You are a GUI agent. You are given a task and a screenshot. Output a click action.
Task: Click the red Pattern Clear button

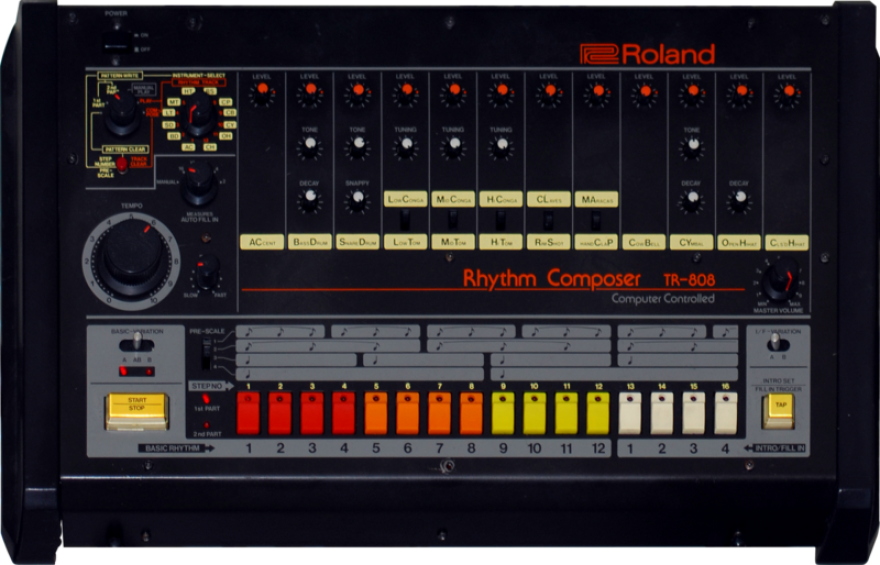pos(121,164)
